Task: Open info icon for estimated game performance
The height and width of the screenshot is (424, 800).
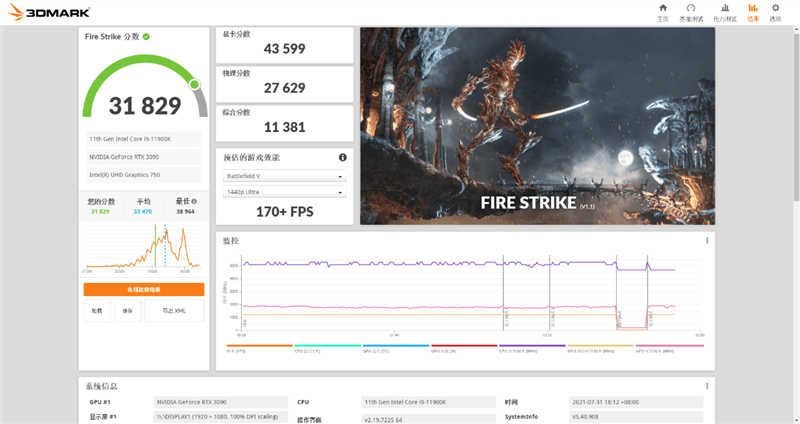Action: (342, 157)
